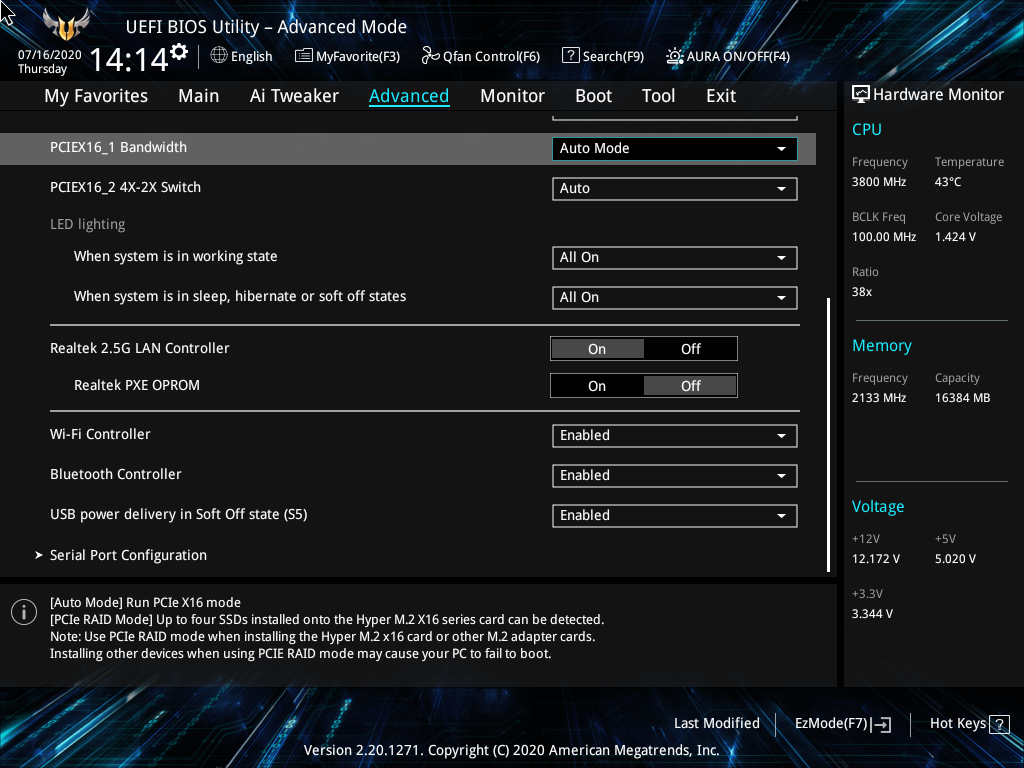
Task: Click the Hot Keys question mark icon
Action: 999,724
